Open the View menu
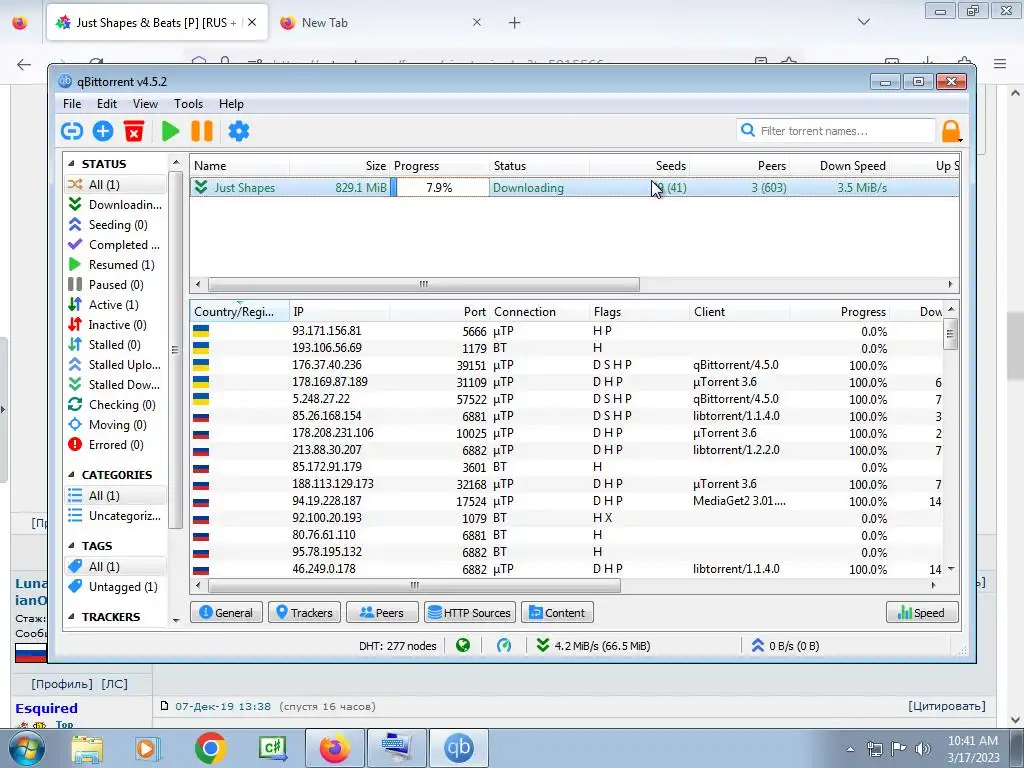Screen dimensions: 1024x768 (145, 104)
